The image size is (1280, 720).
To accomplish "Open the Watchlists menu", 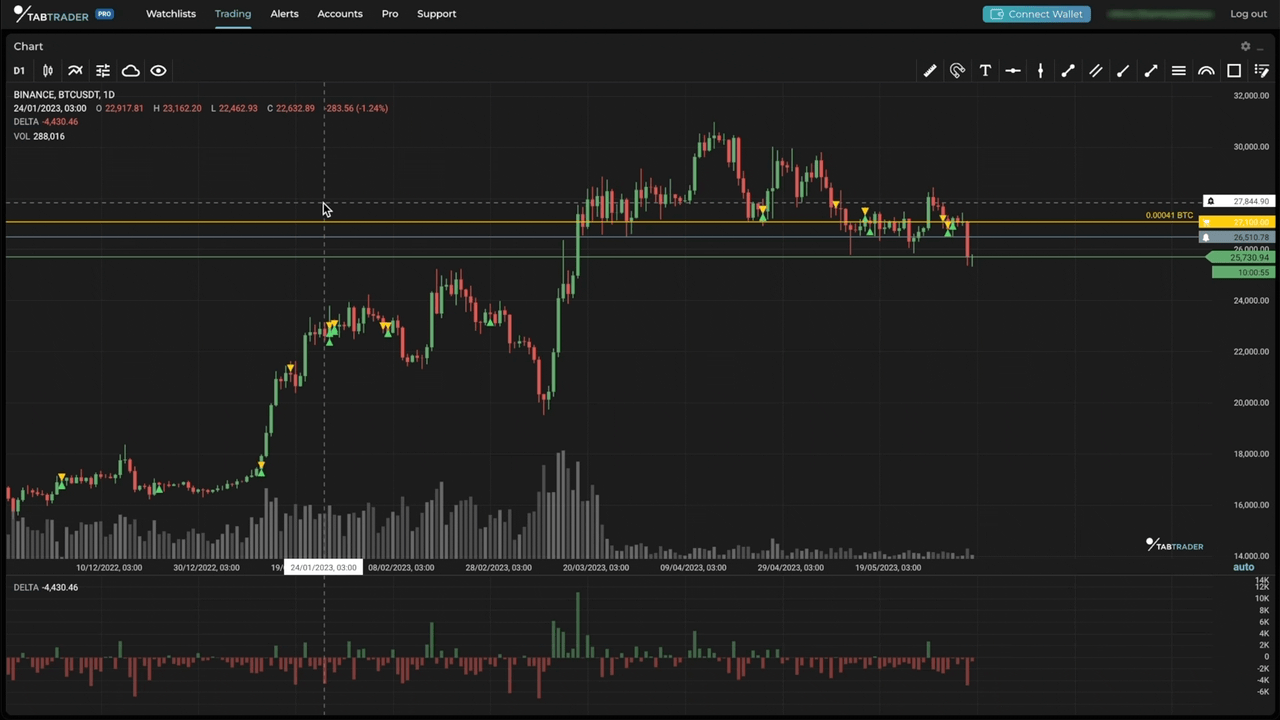I will pyautogui.click(x=170, y=13).
